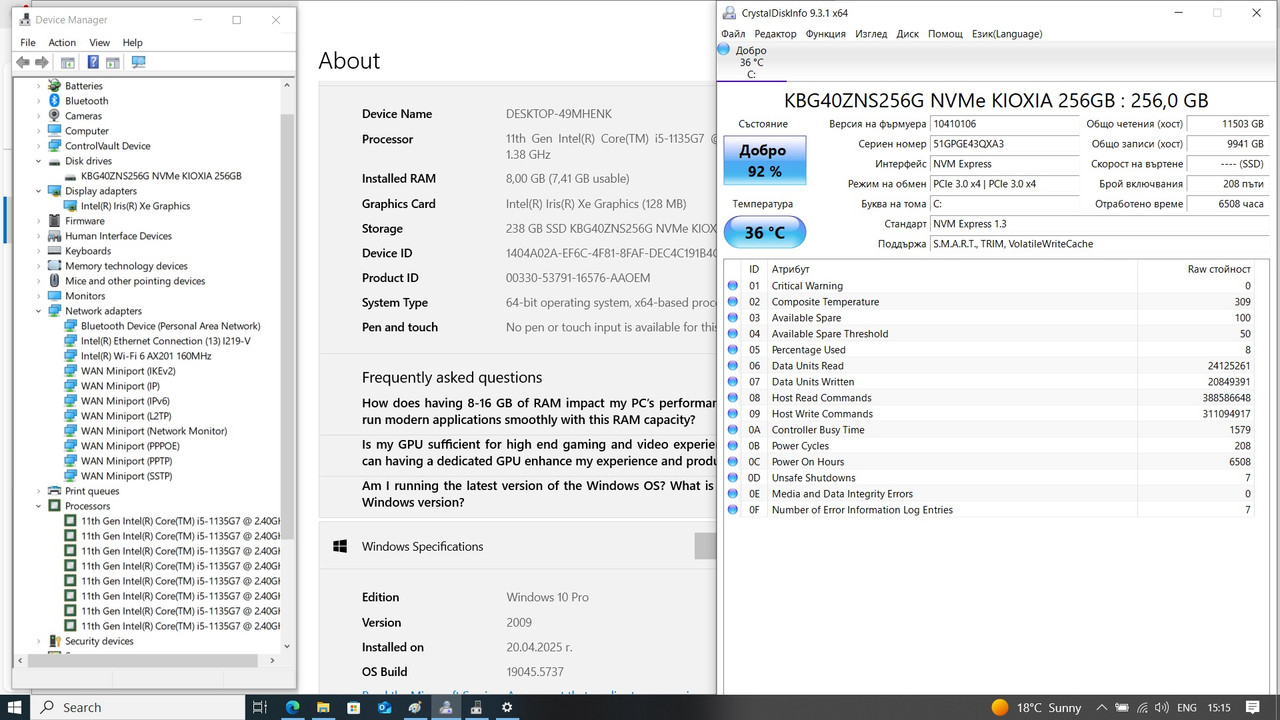The width and height of the screenshot is (1280, 720).
Task: Expand the Firmware node
Action: (x=40, y=221)
